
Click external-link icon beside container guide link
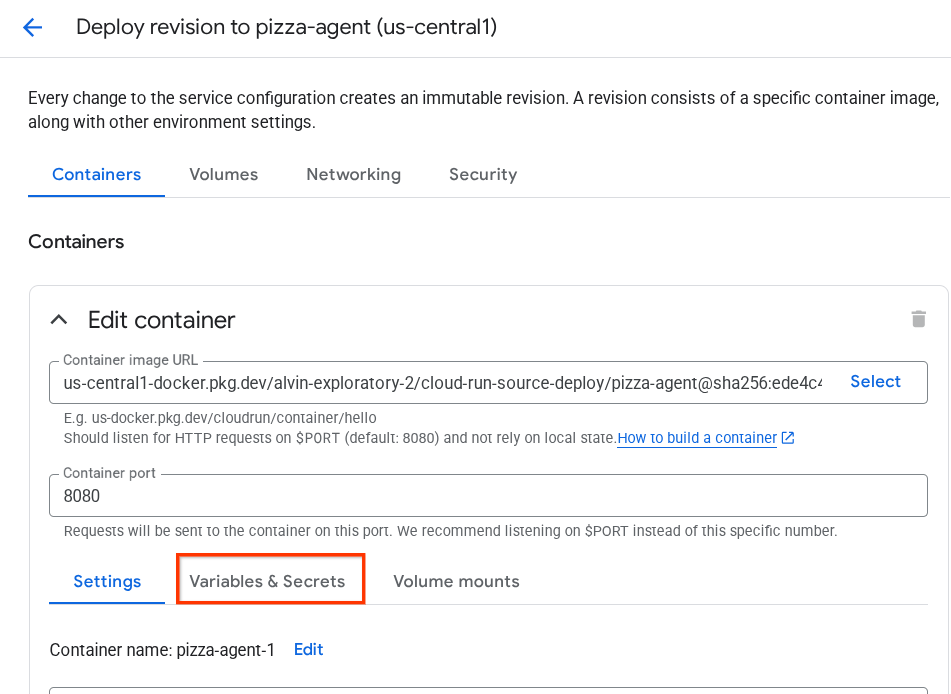(788, 438)
